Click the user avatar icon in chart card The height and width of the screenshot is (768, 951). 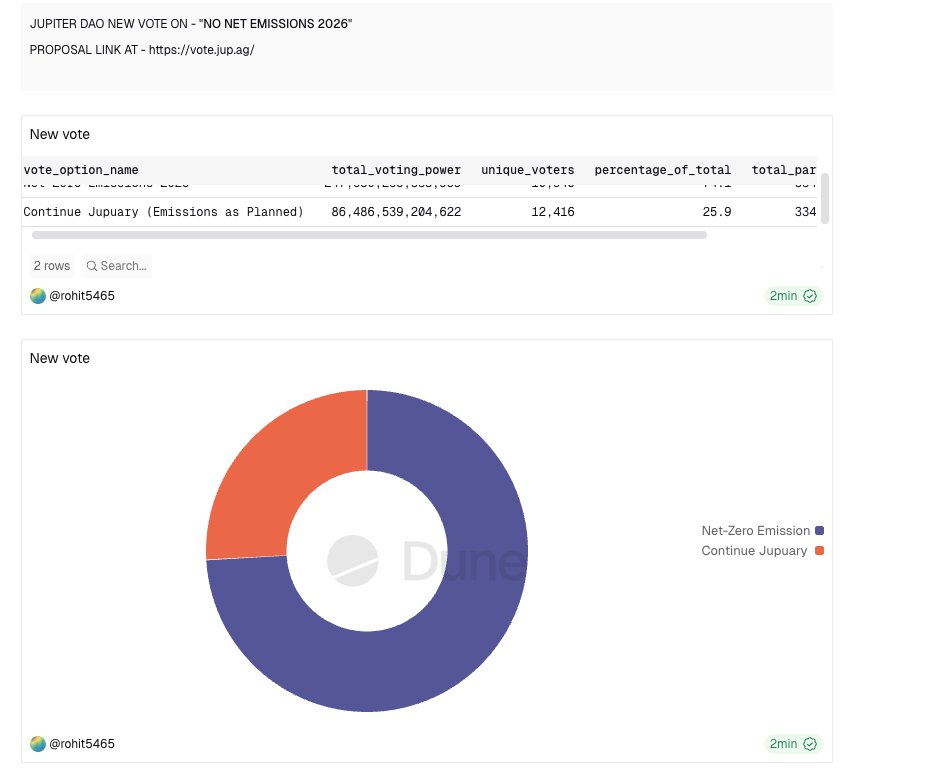click(38, 744)
